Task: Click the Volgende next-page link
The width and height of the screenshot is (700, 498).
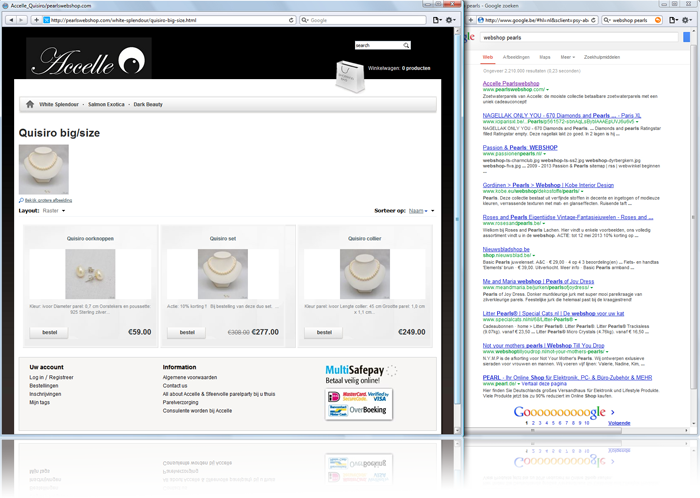Action: pos(619,423)
